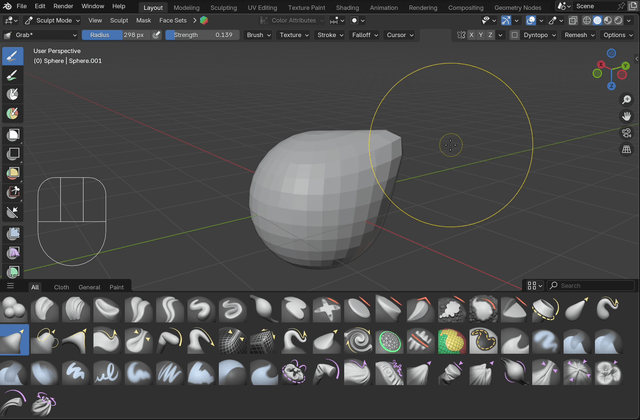Click the Blender logo icon
The width and height of the screenshot is (640, 420).
point(7,6)
